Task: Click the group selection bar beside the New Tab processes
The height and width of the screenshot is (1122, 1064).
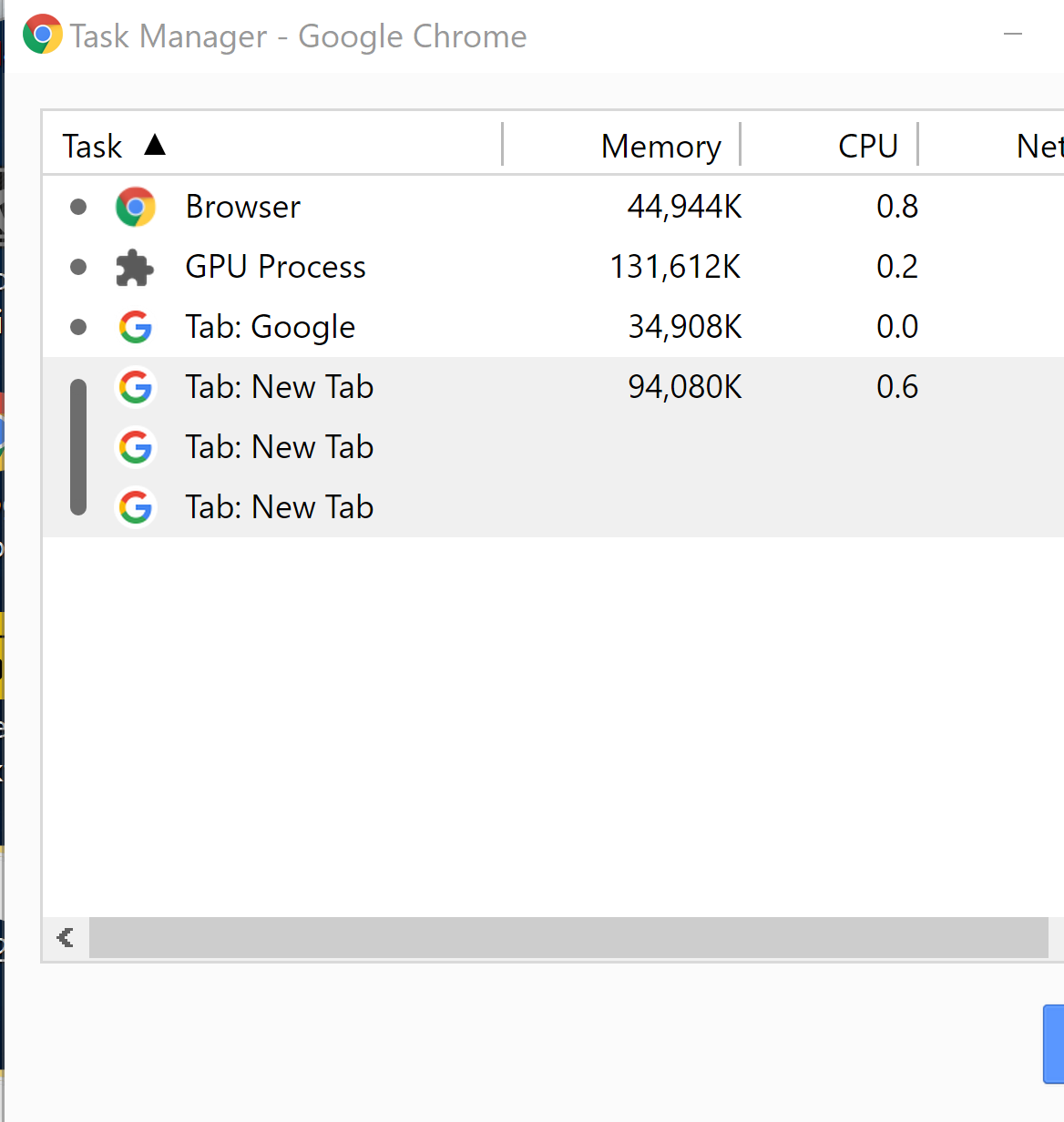Action: click(78, 447)
